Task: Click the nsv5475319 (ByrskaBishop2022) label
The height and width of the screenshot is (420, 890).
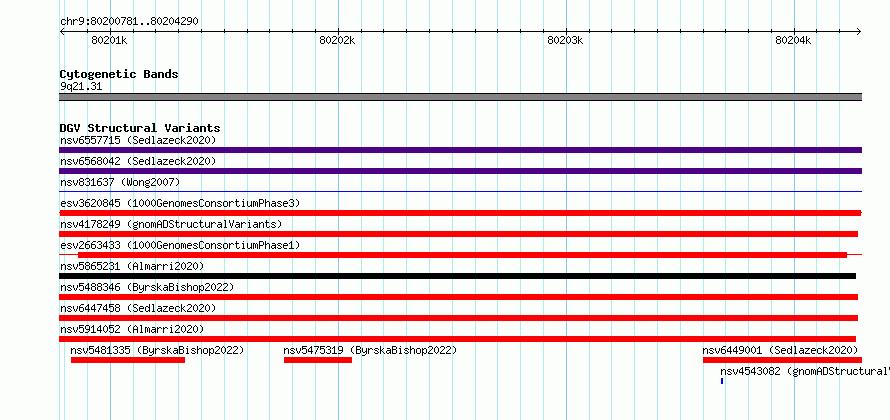Action: 370,350
